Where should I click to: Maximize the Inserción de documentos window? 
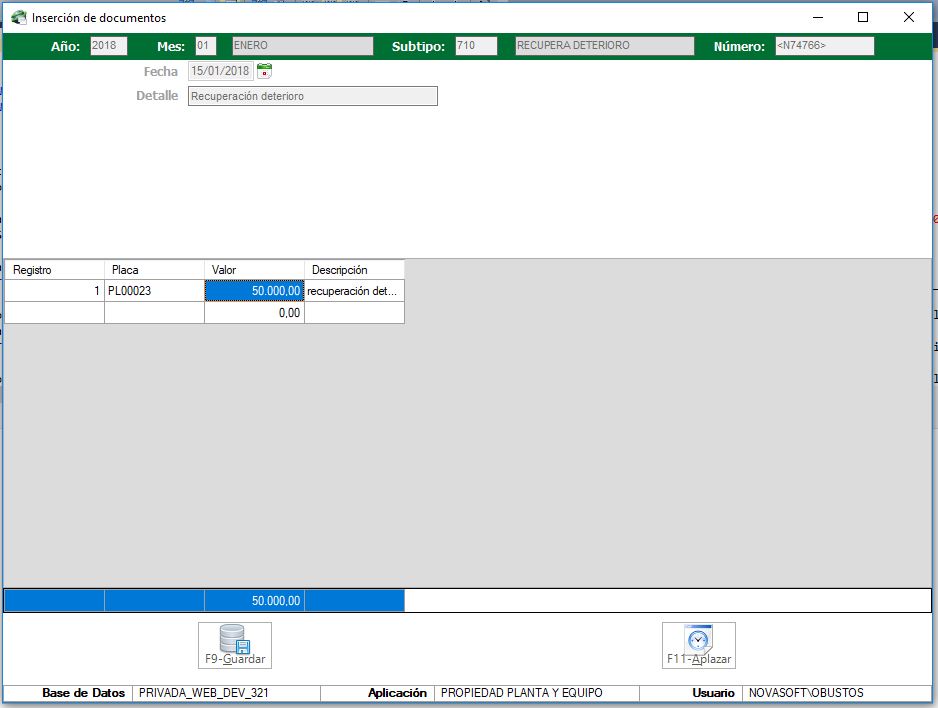coord(863,17)
